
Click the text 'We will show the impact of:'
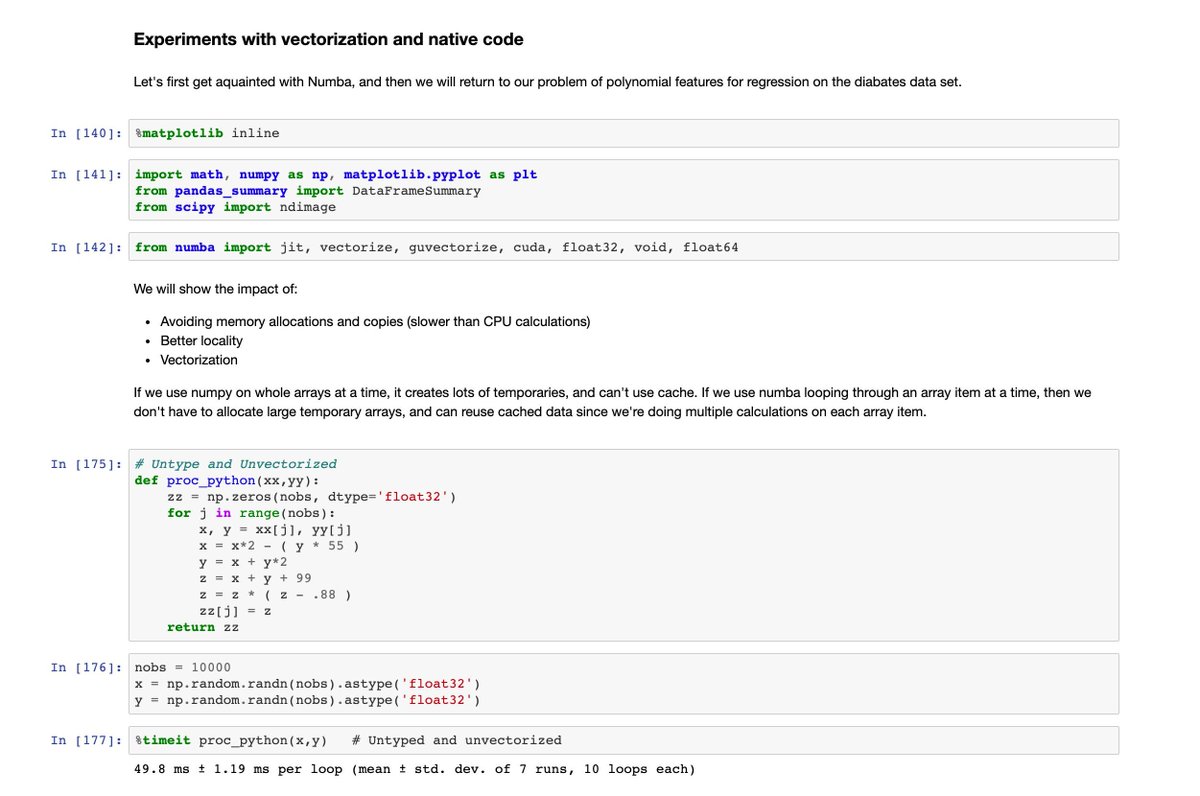tap(216, 289)
